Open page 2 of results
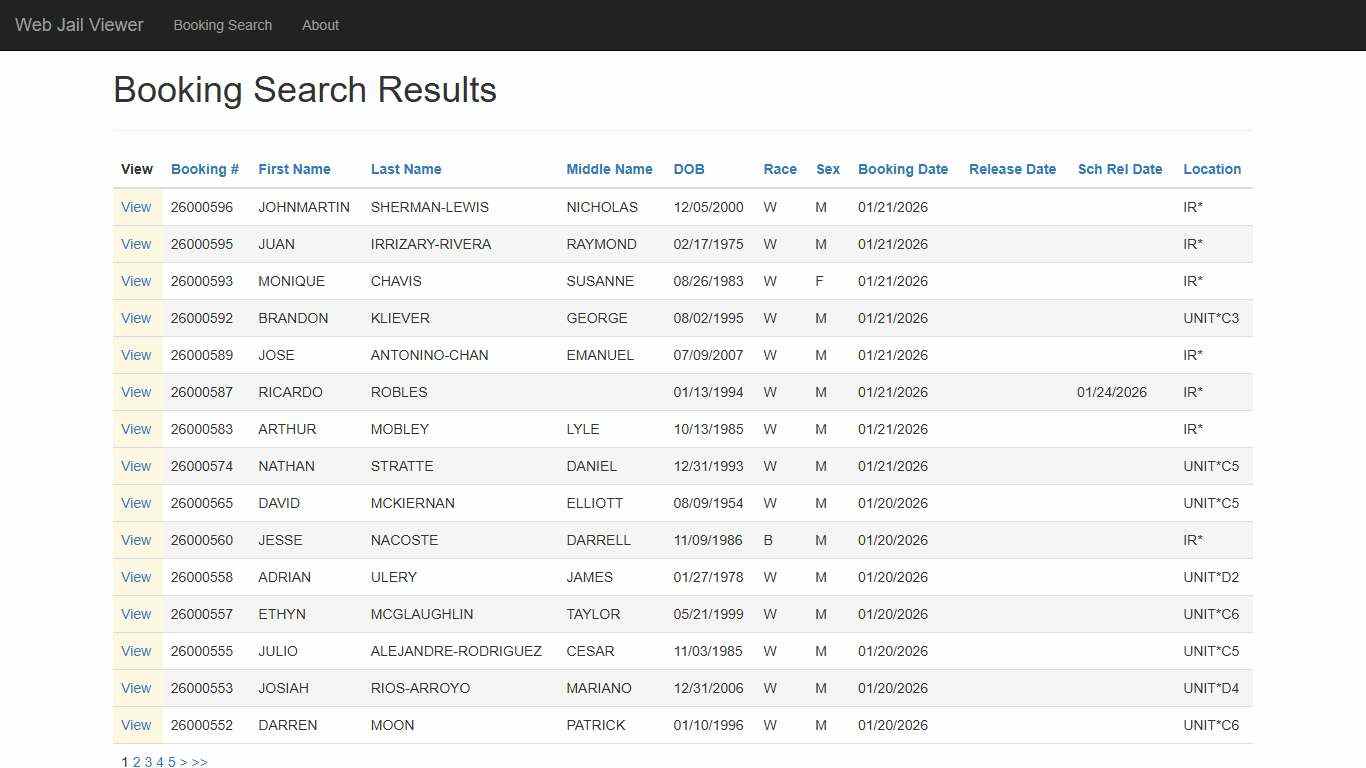Screen dimensions: 1366x768 coord(135,761)
